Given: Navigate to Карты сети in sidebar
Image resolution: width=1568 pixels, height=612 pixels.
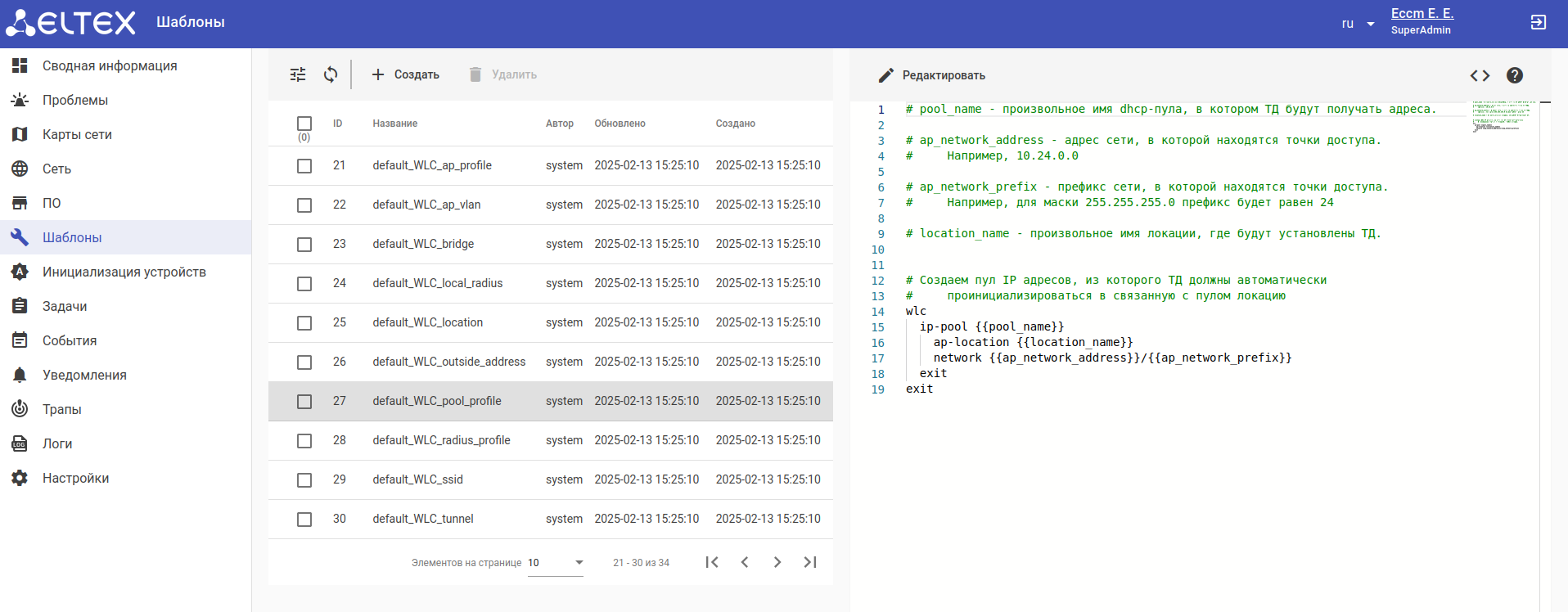Looking at the screenshot, I should 77,134.
